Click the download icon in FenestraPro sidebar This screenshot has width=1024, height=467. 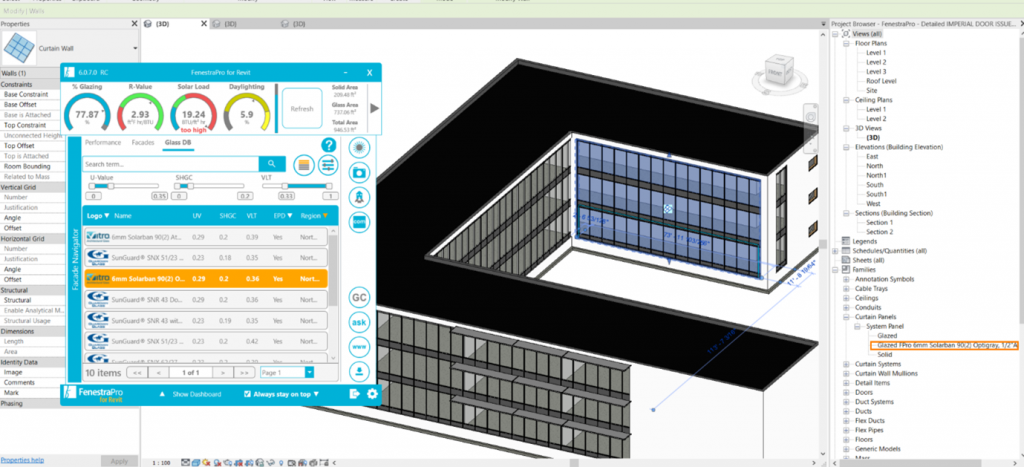point(359,372)
